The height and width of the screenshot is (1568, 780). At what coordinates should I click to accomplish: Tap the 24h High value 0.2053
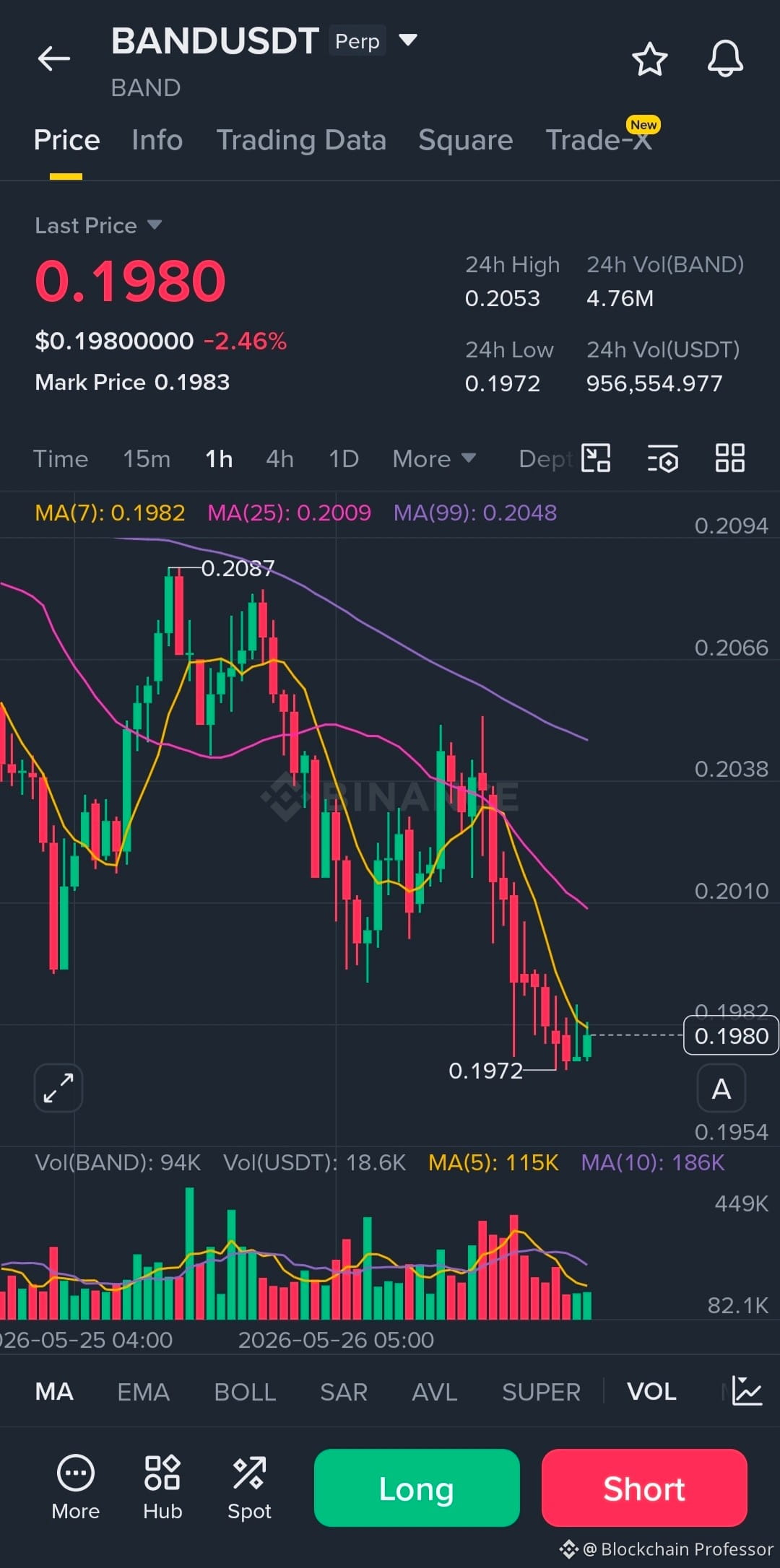click(503, 298)
